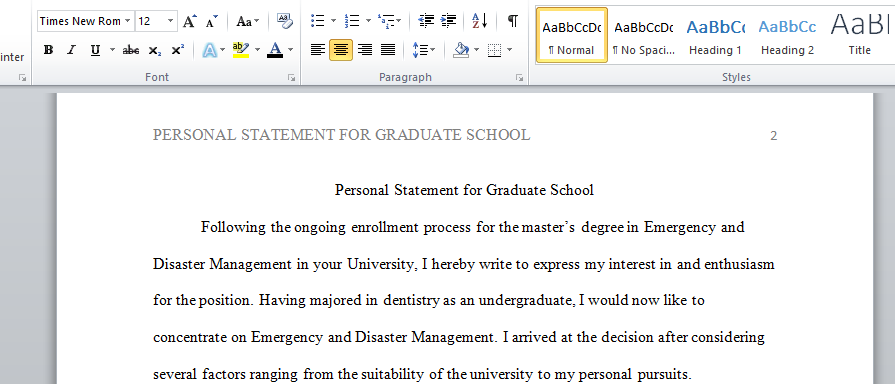This screenshot has height=384, width=895.
Task: Click the page number 2 in header
Action: (x=773, y=136)
